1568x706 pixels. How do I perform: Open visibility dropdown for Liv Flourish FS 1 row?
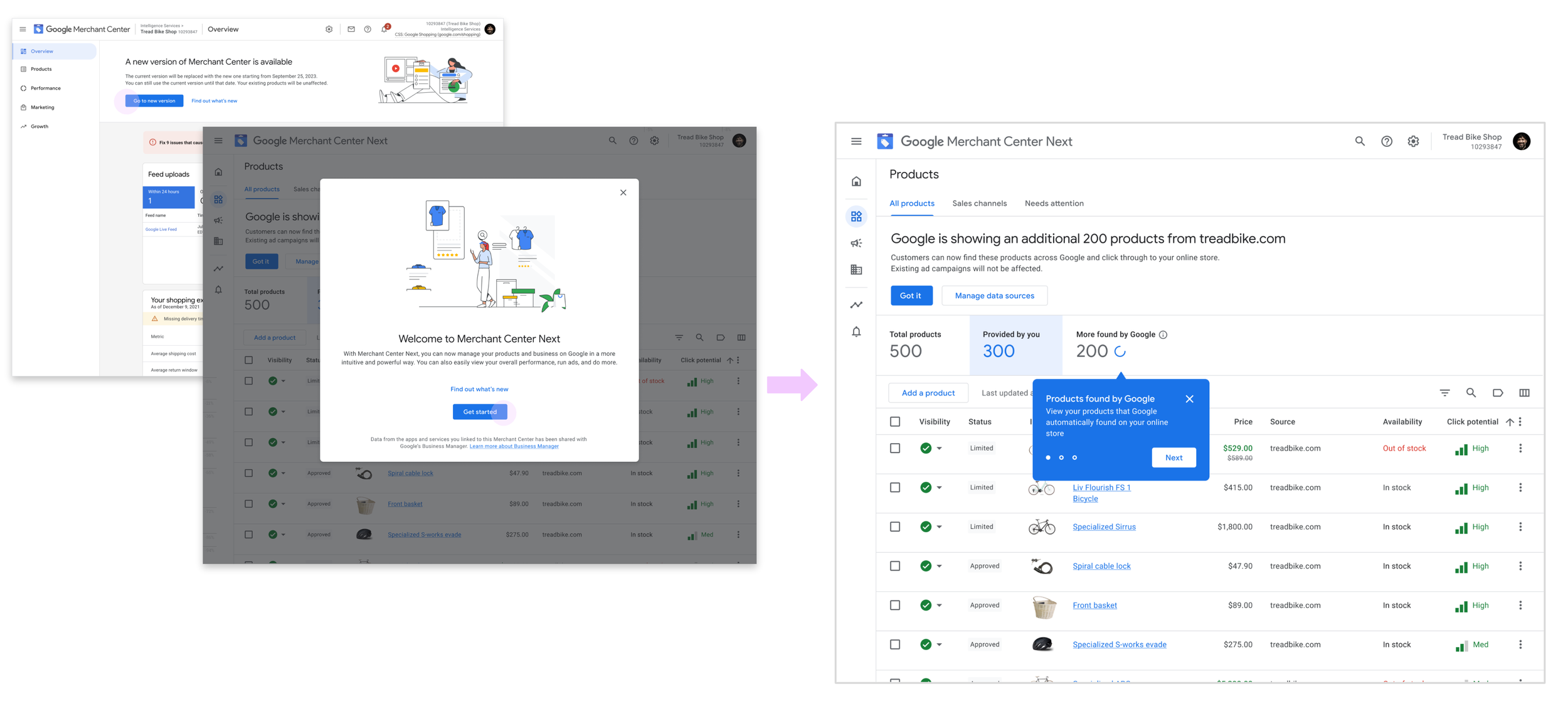(939, 488)
